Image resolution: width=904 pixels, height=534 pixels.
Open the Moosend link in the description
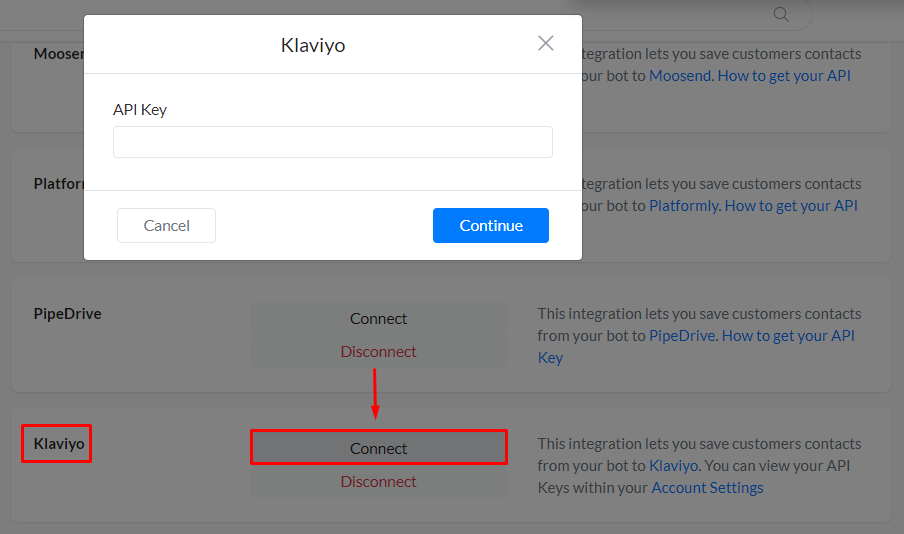(680, 75)
